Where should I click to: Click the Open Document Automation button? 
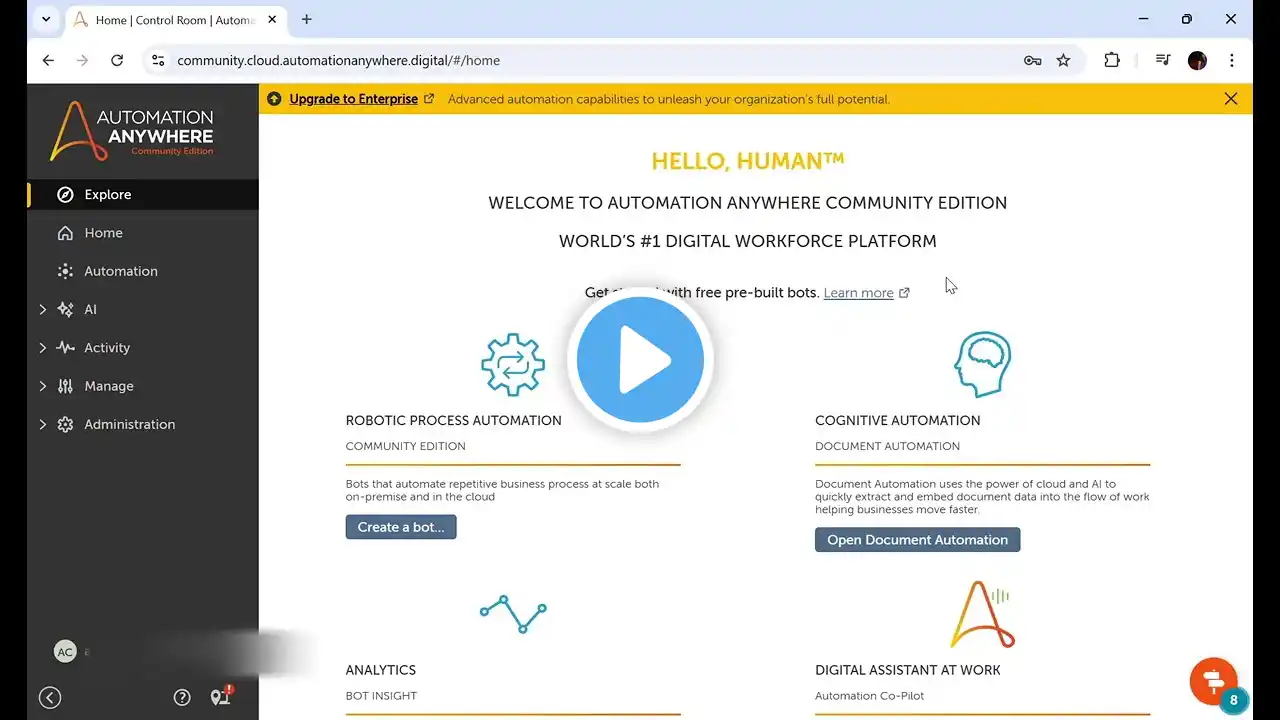tap(917, 540)
